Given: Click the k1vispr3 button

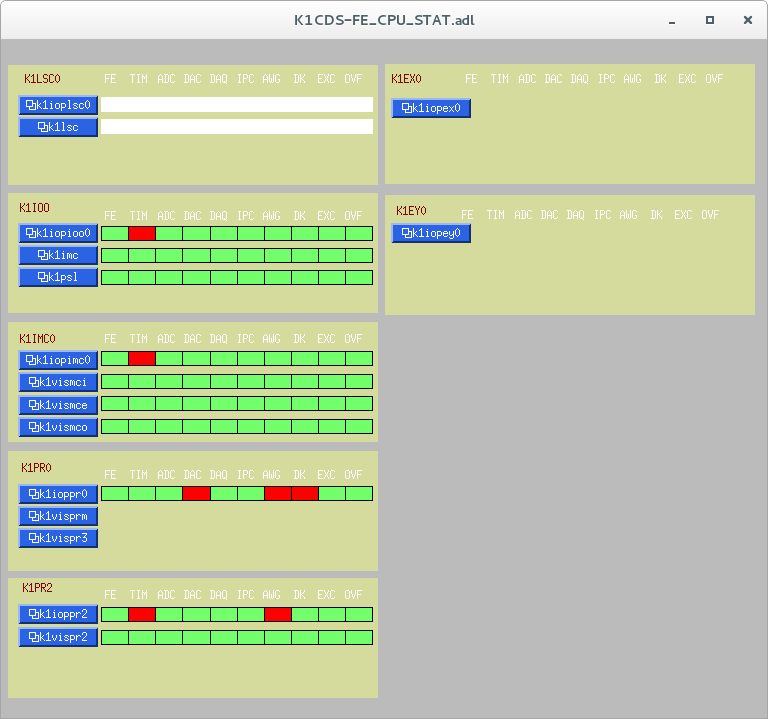Looking at the screenshot, I should [x=58, y=538].
